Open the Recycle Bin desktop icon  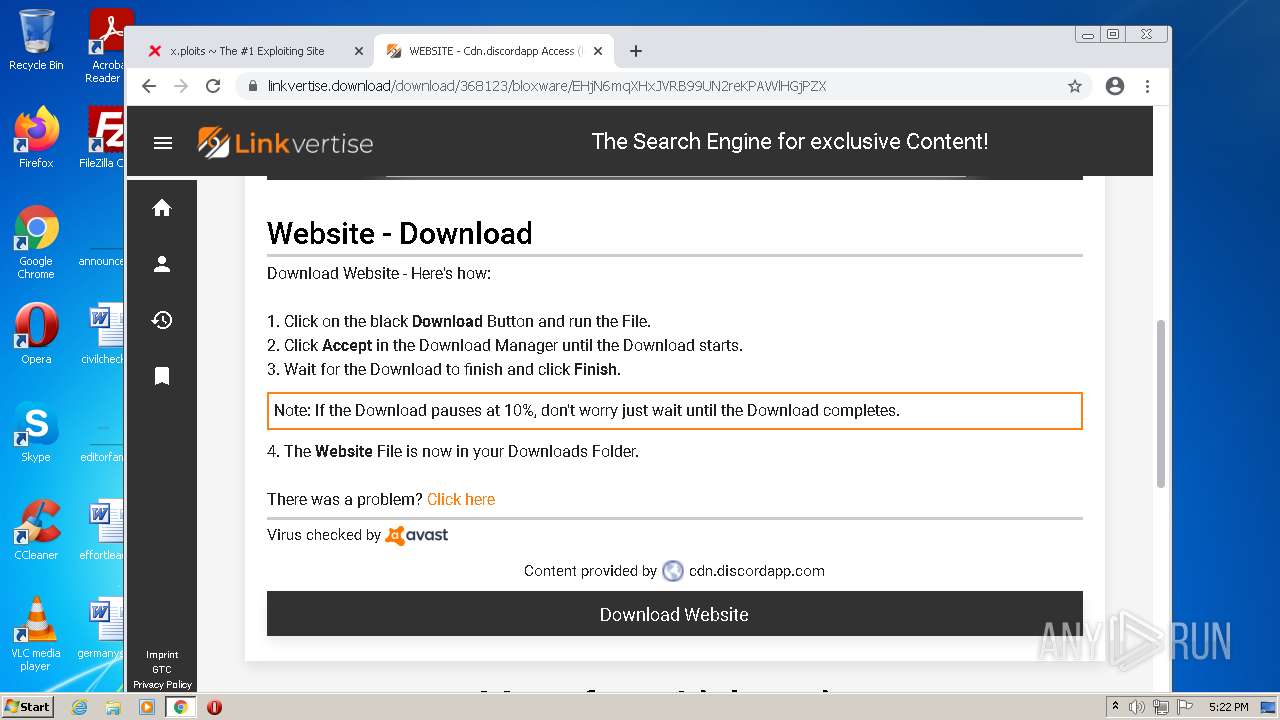36,40
